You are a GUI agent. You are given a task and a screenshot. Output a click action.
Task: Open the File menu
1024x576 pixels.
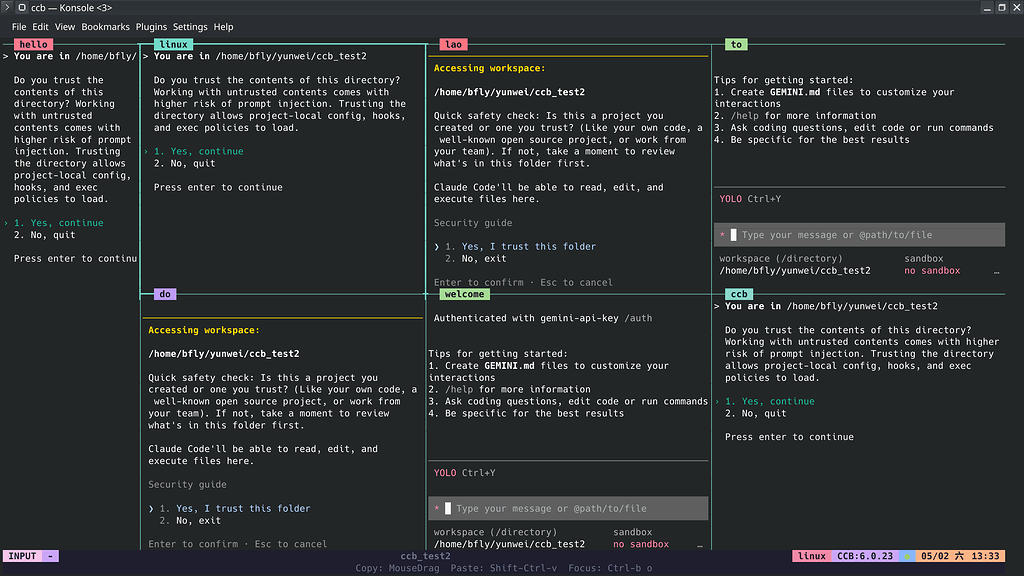point(19,27)
